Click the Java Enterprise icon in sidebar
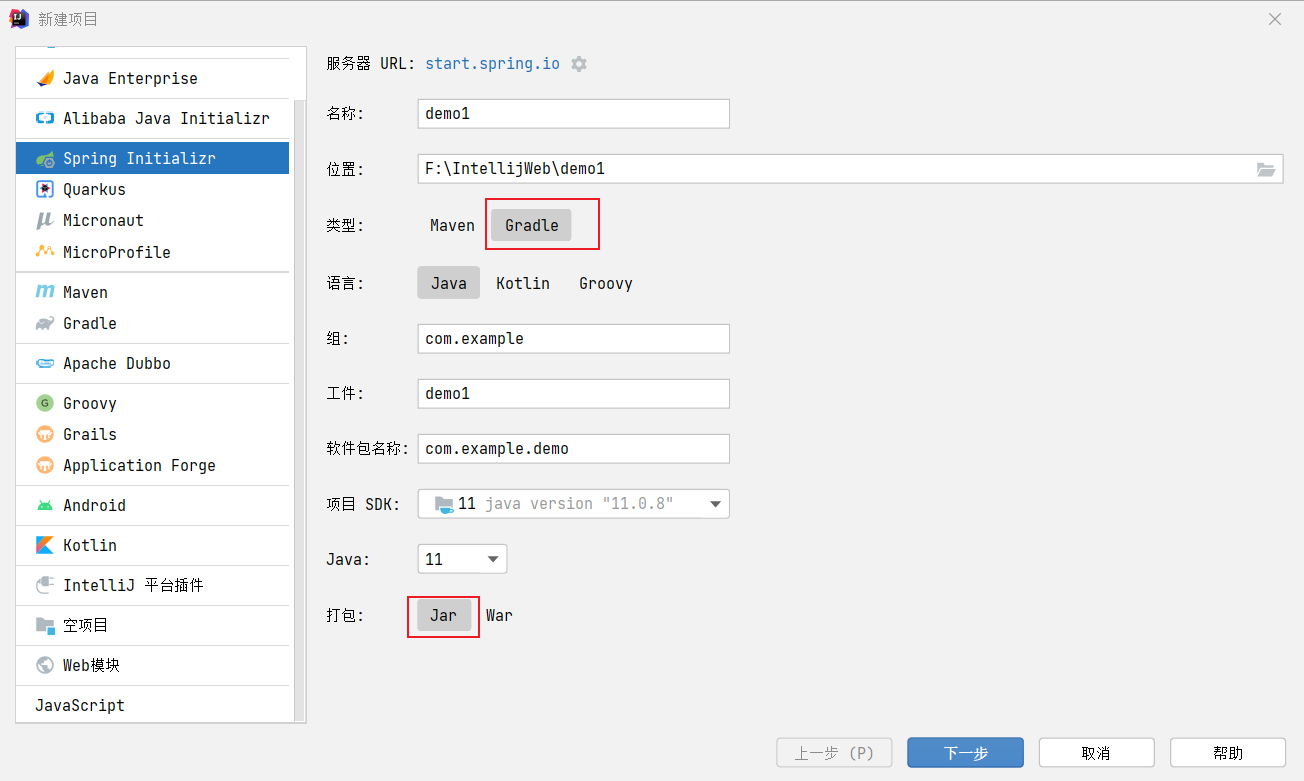1304x781 pixels. pyautogui.click(x=45, y=78)
